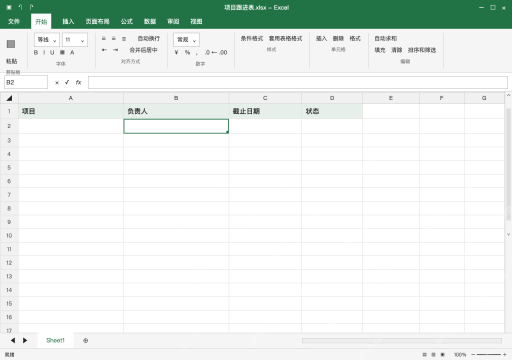Click 删除 in the 单元格 group
512x360 pixels.
coord(338,39)
